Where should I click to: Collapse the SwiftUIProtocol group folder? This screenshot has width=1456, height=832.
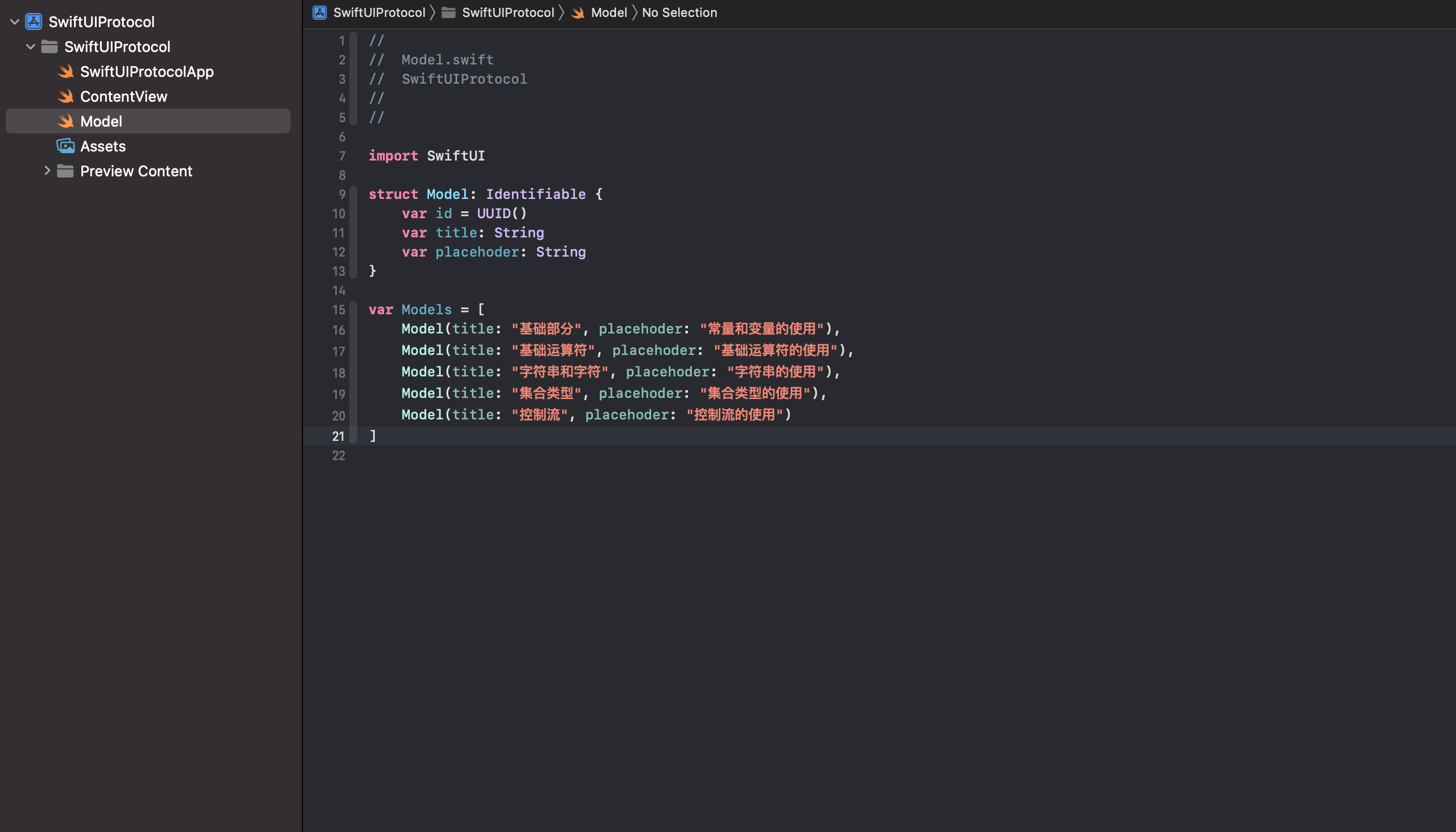pos(31,47)
